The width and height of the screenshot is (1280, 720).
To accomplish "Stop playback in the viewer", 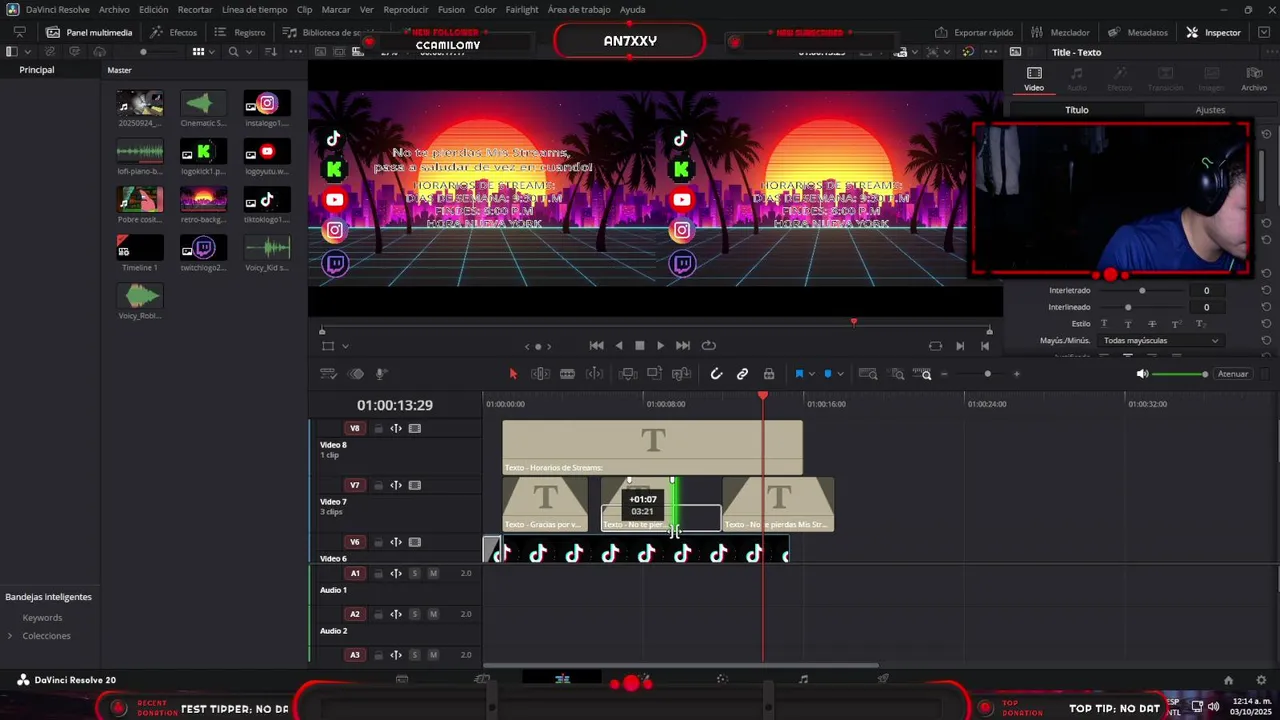I will pyautogui.click(x=640, y=346).
